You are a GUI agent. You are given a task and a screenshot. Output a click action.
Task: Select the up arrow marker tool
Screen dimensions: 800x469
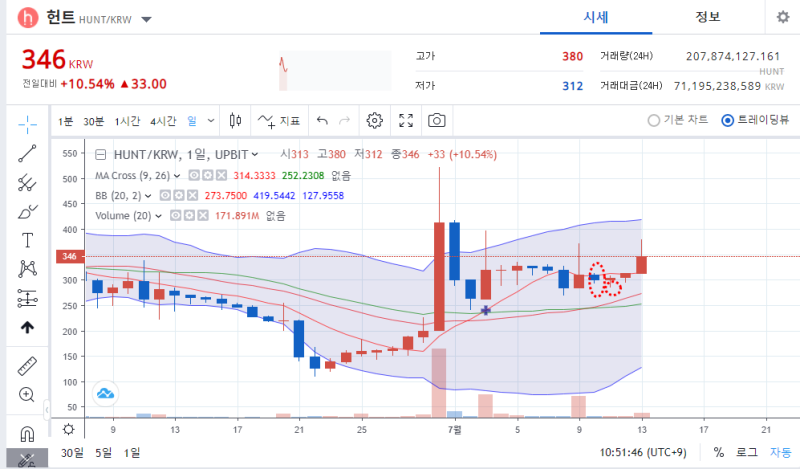pyautogui.click(x=28, y=327)
